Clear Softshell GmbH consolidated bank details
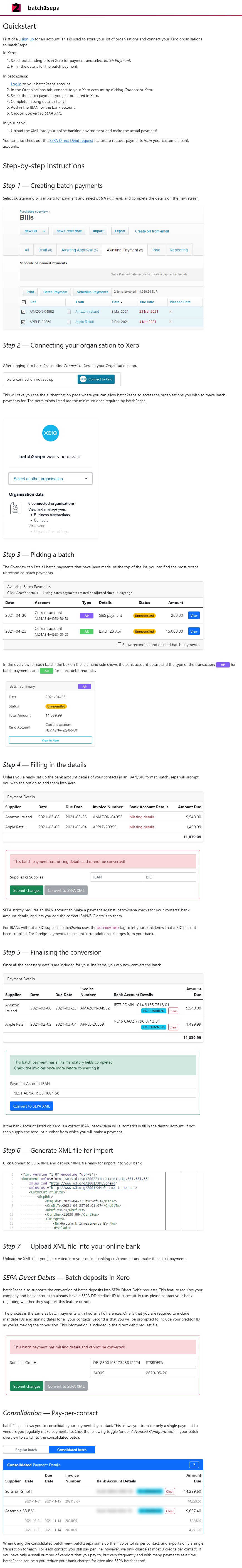The width and height of the screenshot is (242, 1568). point(170,1491)
